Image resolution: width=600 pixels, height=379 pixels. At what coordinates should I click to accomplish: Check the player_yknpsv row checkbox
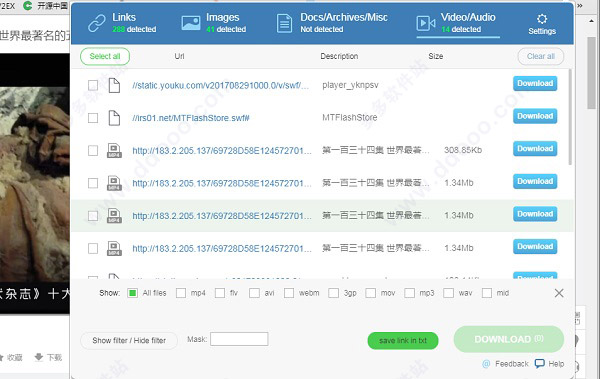93,85
